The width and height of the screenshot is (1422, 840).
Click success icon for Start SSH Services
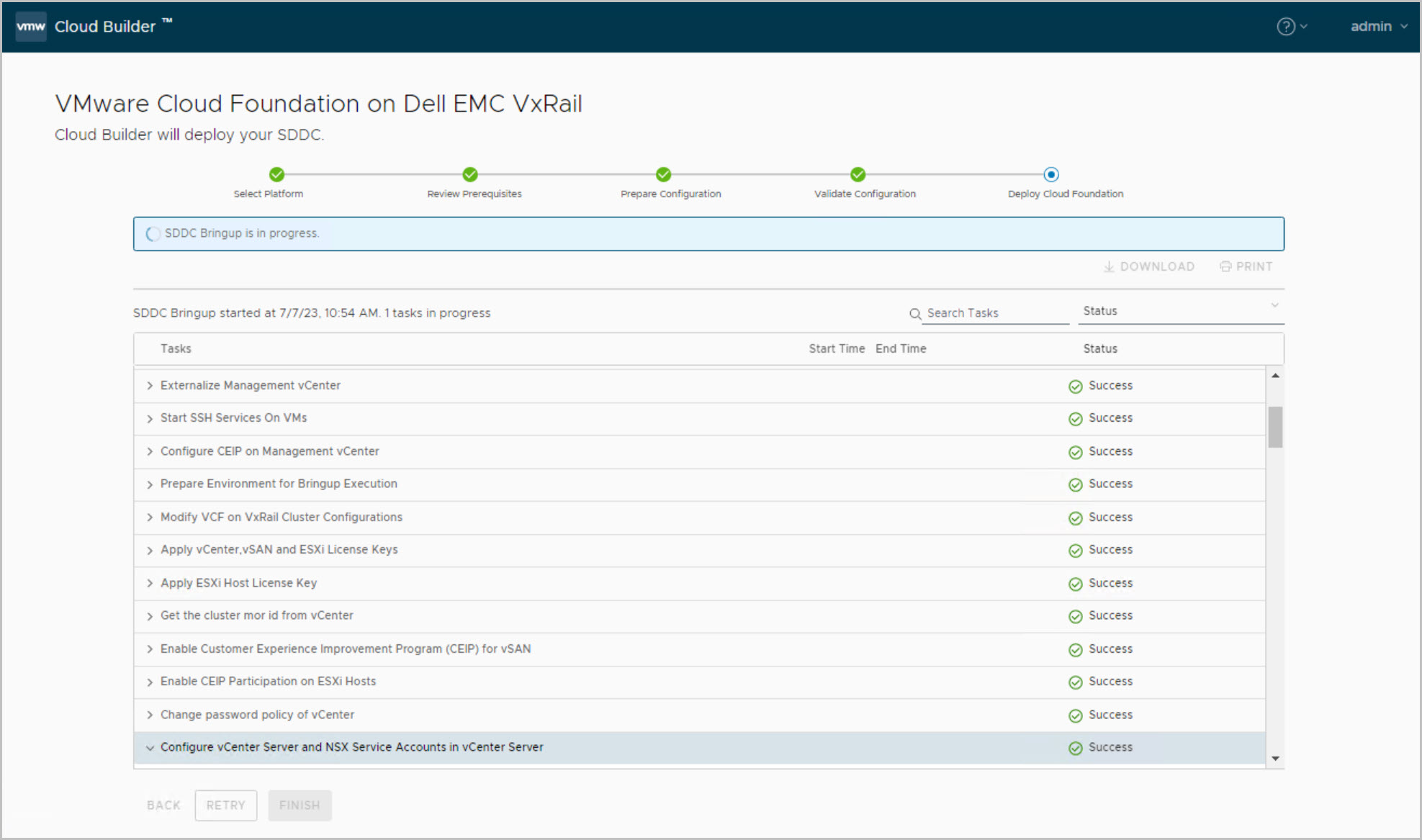(1075, 419)
